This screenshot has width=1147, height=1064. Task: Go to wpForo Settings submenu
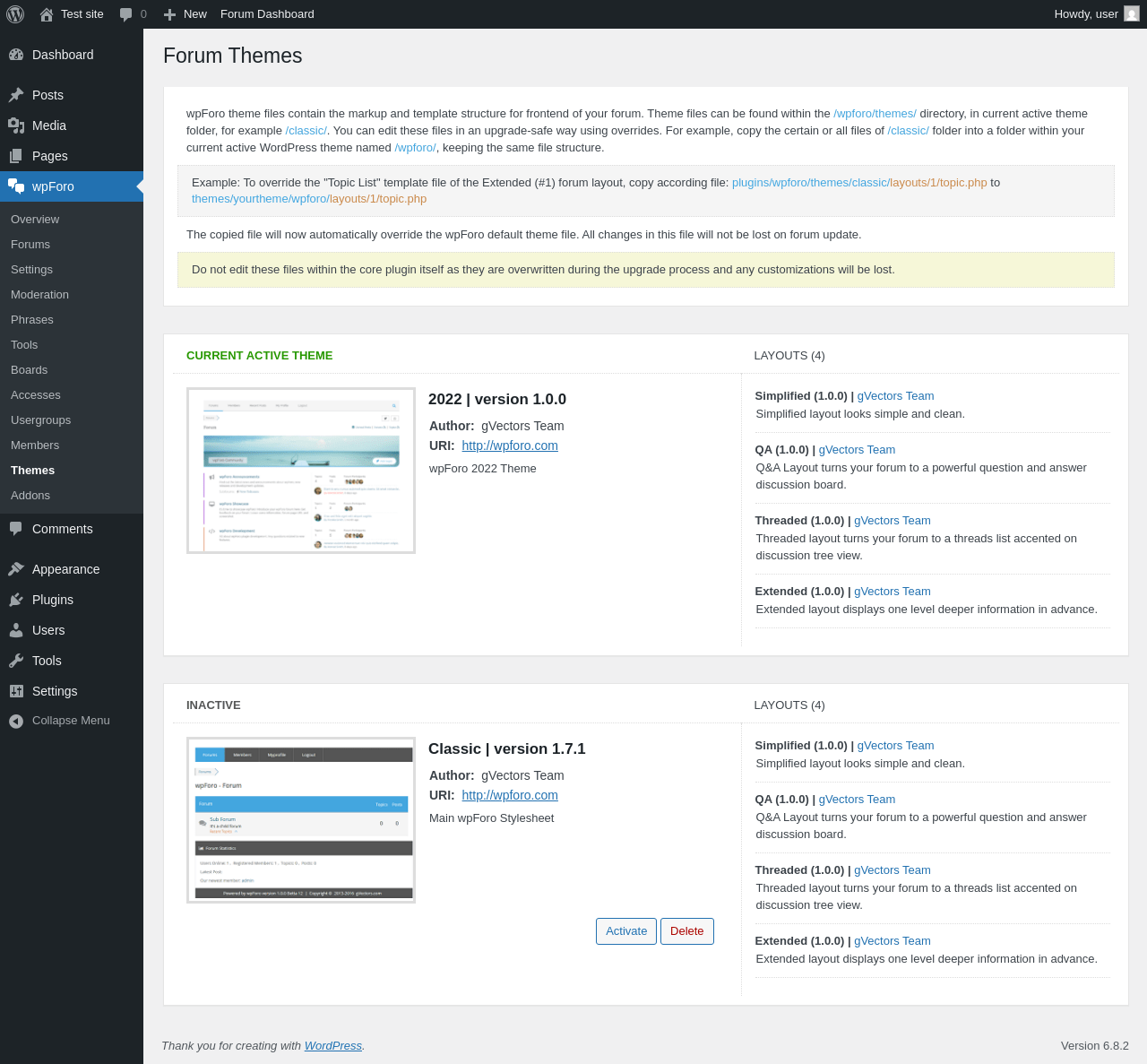31,270
